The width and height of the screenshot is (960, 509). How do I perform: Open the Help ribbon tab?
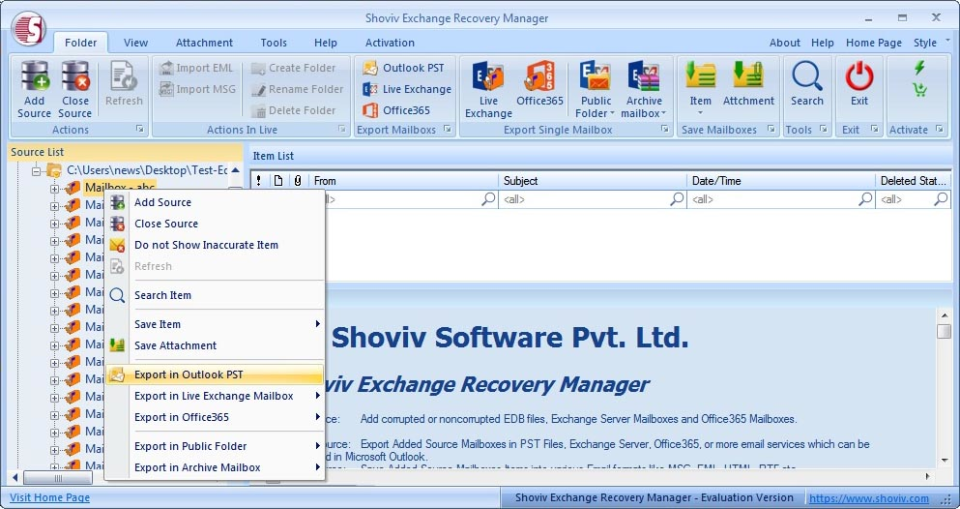tap(325, 42)
